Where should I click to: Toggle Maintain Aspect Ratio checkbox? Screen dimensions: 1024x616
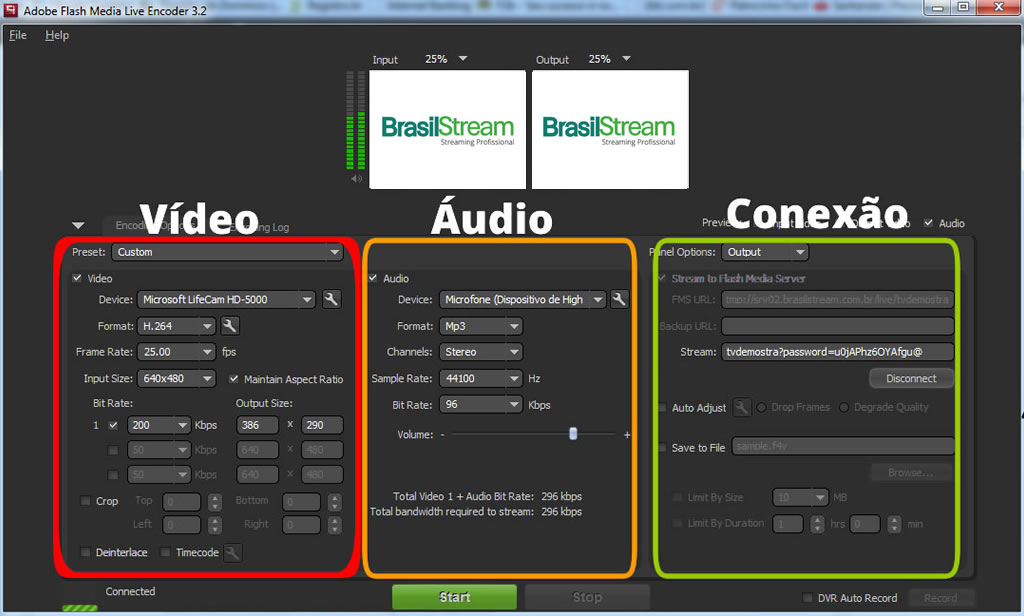pos(234,378)
